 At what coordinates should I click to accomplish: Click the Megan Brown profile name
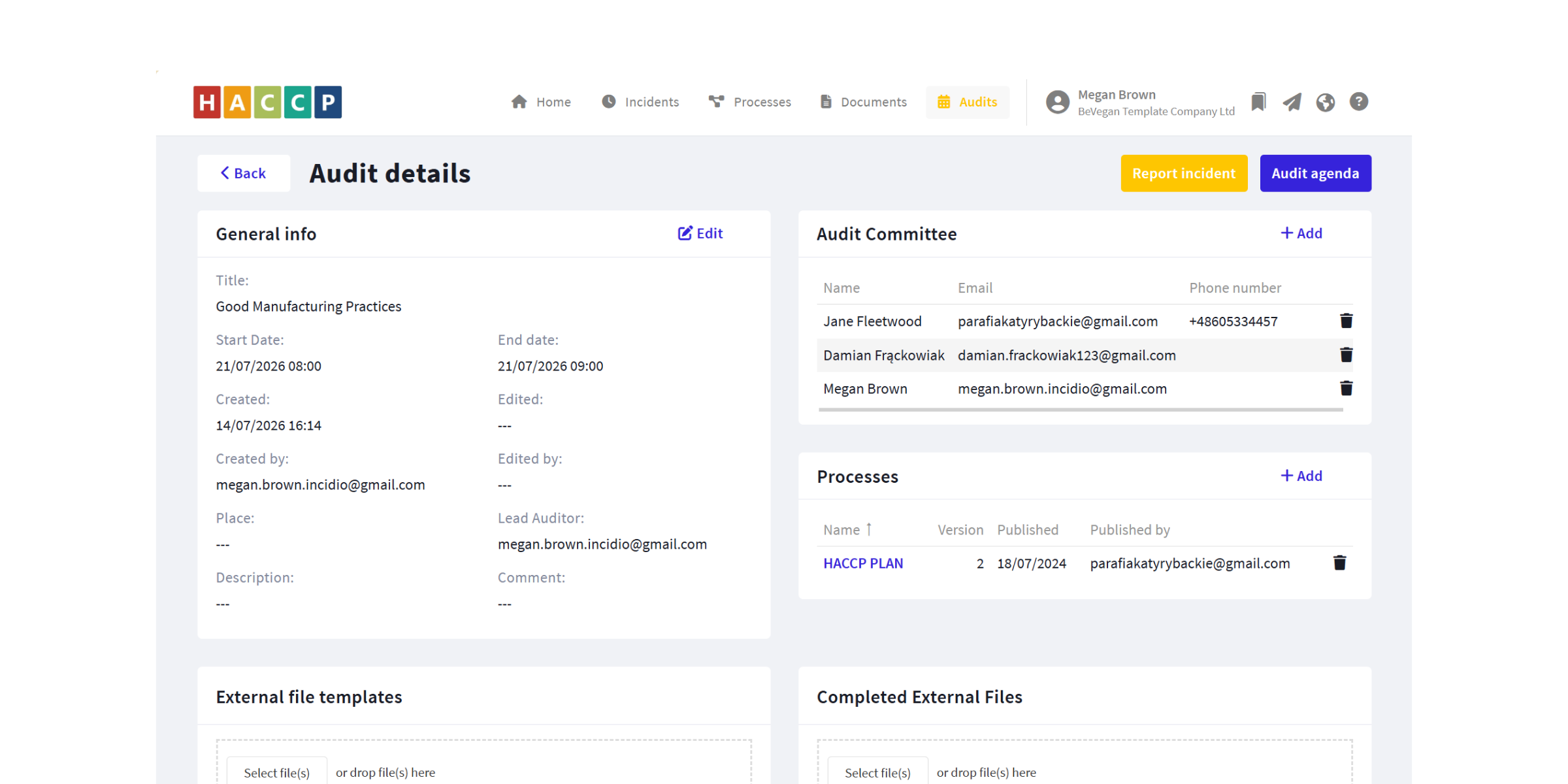point(1117,95)
